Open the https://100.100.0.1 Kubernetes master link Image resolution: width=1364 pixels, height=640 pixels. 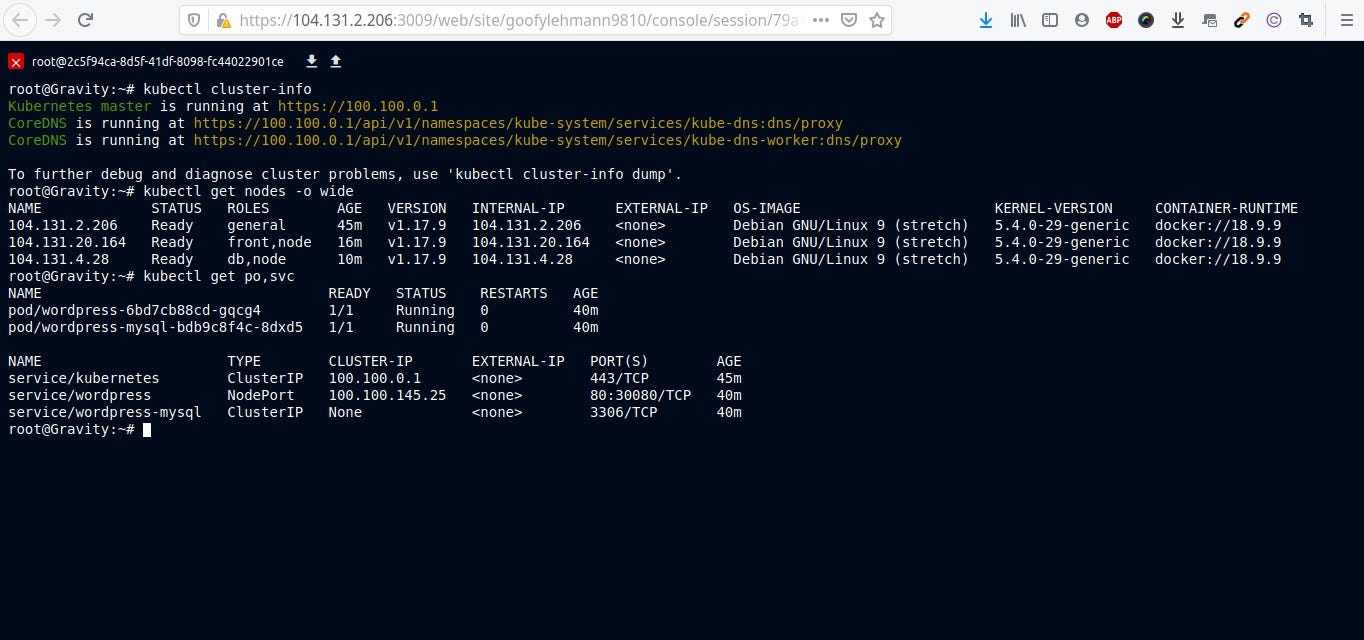tap(358, 106)
